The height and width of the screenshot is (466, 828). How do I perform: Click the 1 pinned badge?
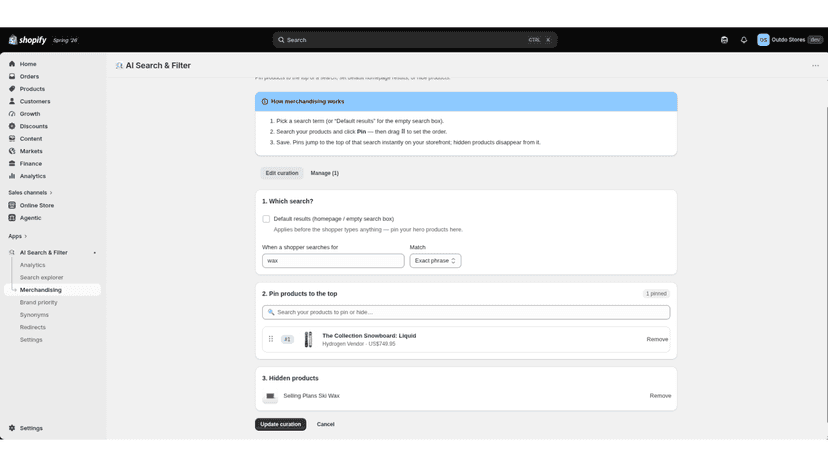(656, 294)
